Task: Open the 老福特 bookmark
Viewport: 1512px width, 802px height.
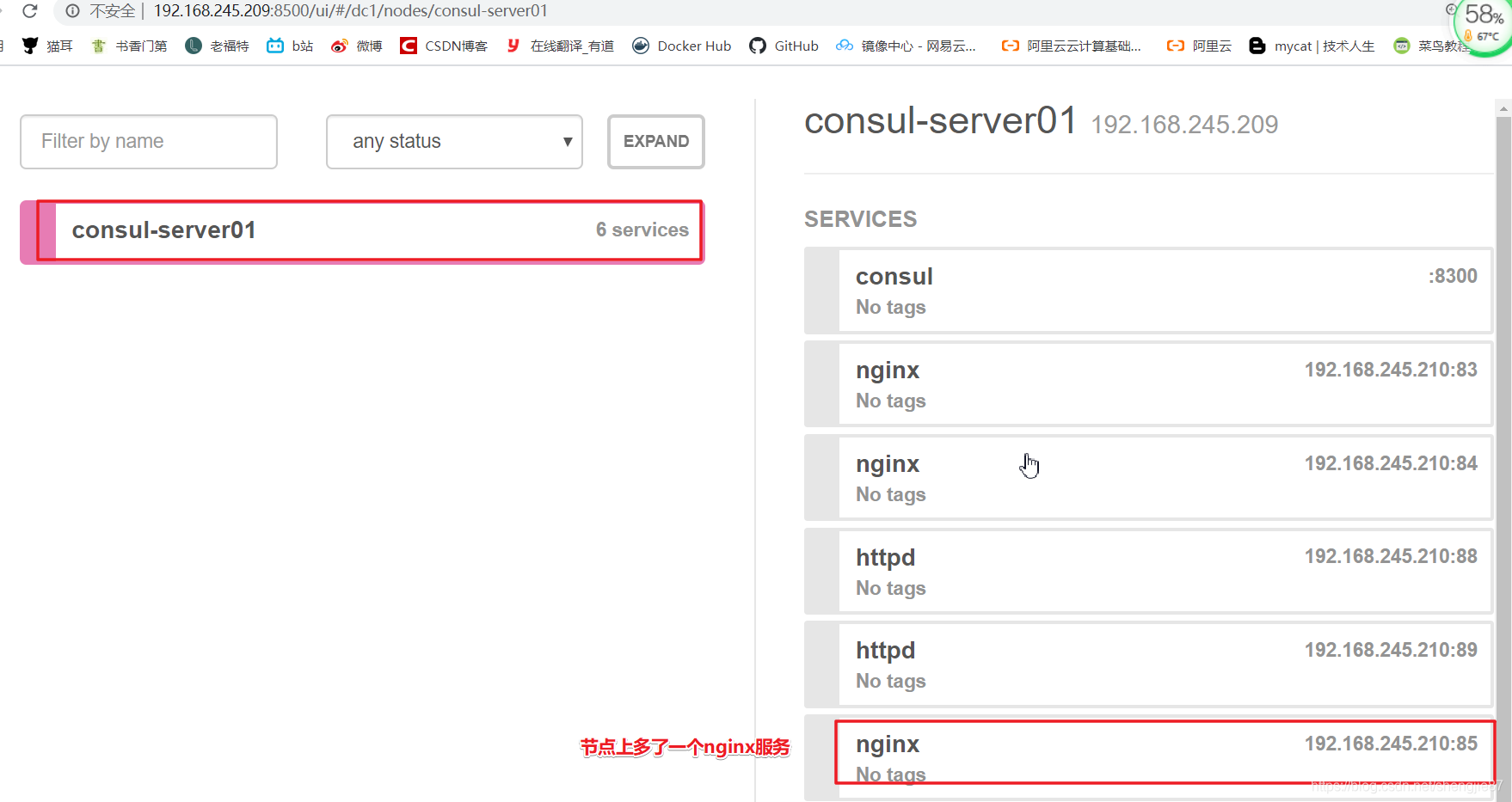Action: [x=217, y=46]
